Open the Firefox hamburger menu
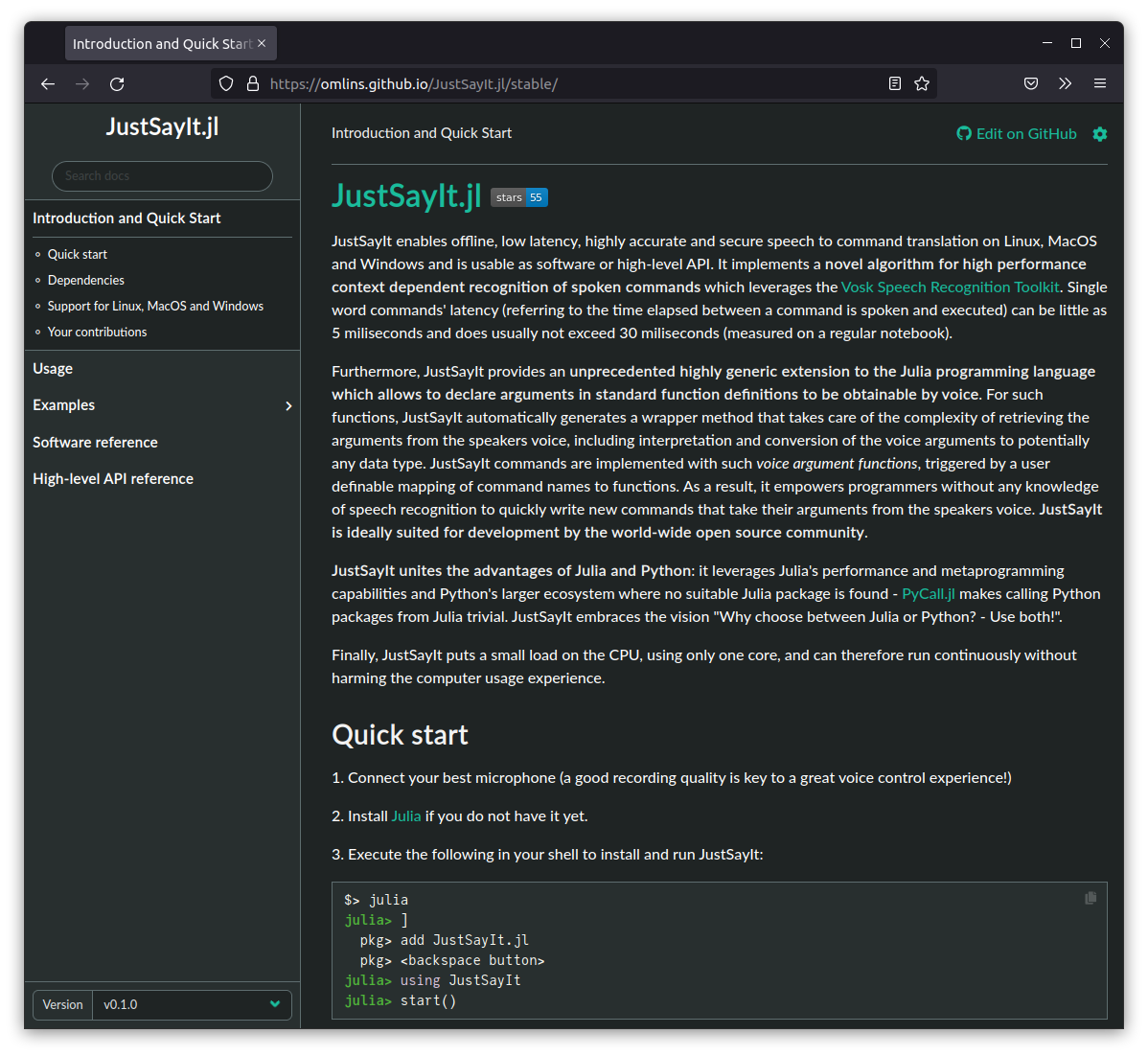The image size is (1148, 1056). (x=1100, y=83)
